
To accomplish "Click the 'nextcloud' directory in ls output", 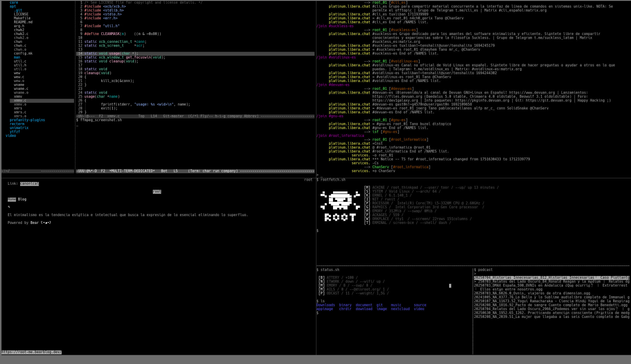I will [400, 309].
